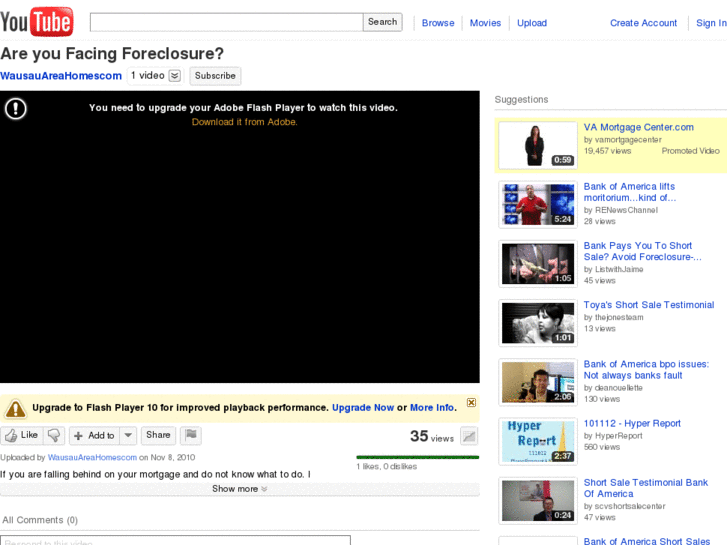Click by scvshortsalecenter uploader text
Viewport: 727px width, 545px height.
tap(625, 506)
